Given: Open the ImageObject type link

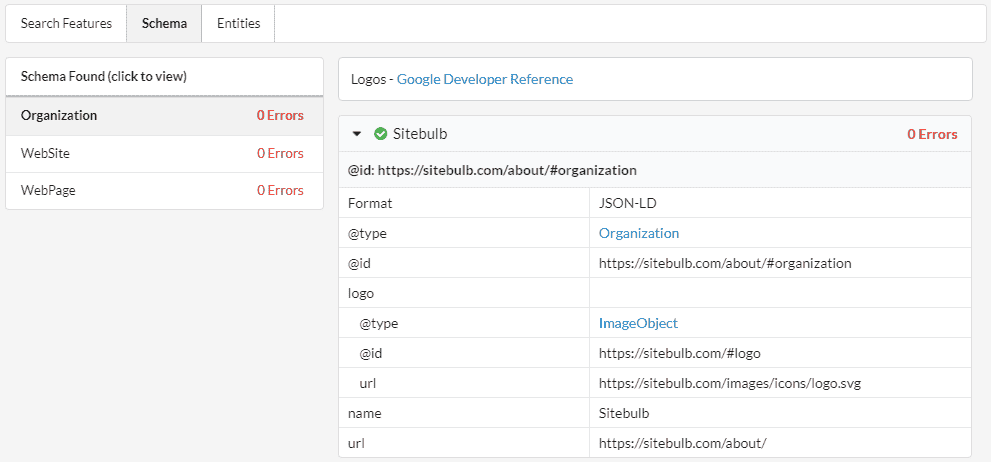Looking at the screenshot, I should (638, 323).
